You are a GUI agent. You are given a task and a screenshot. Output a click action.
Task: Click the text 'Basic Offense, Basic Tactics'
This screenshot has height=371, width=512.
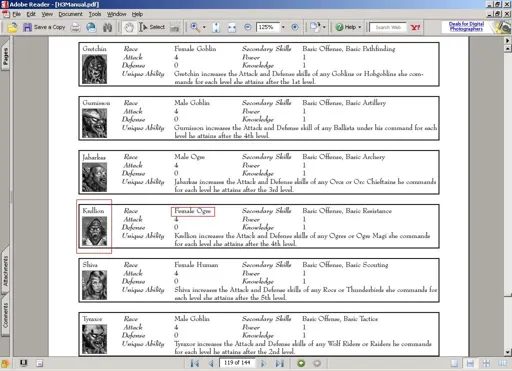[340, 319]
